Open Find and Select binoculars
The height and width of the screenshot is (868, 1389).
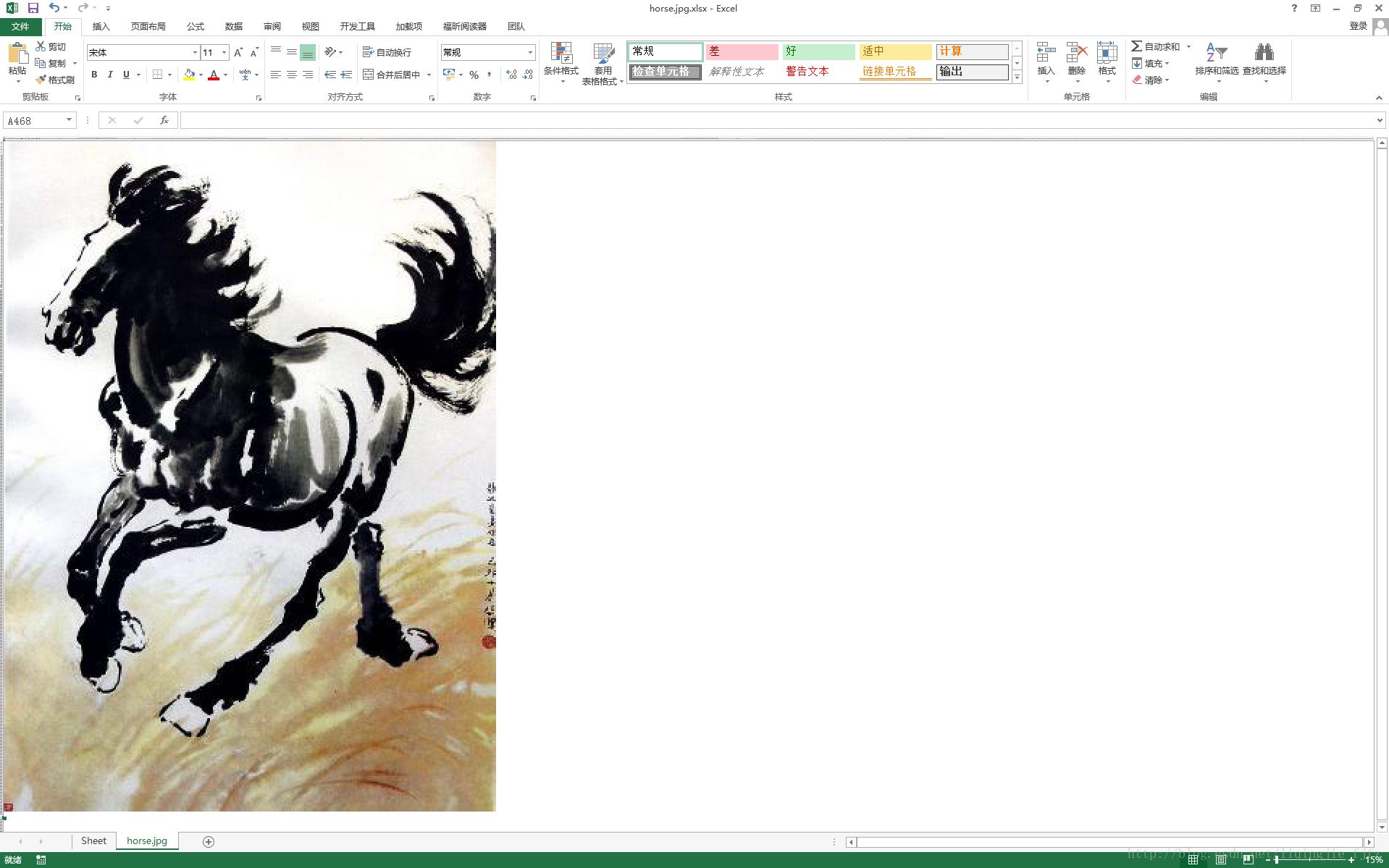1264,62
